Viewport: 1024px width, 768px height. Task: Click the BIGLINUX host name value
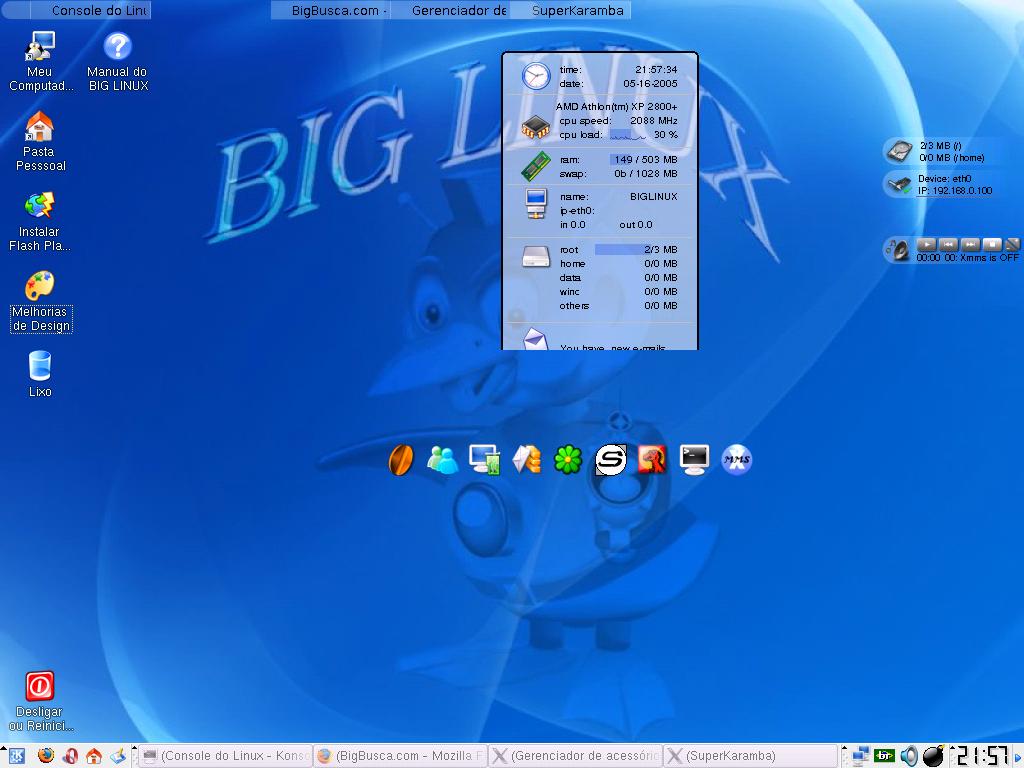click(x=654, y=197)
